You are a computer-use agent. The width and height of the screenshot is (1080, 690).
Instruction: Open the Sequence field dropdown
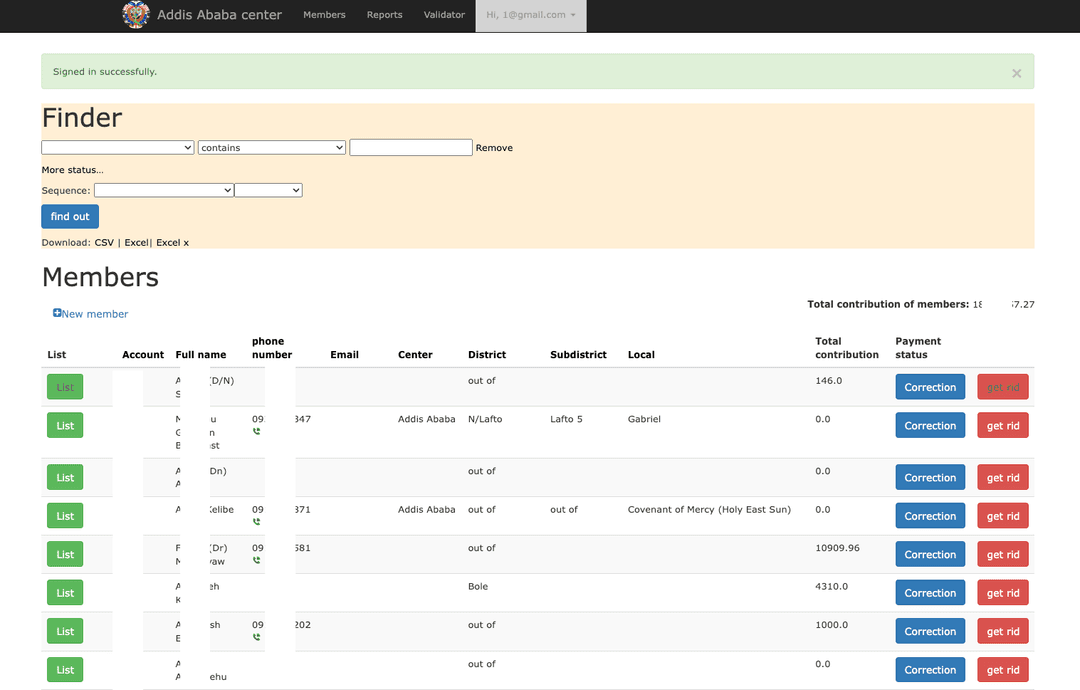(163, 190)
